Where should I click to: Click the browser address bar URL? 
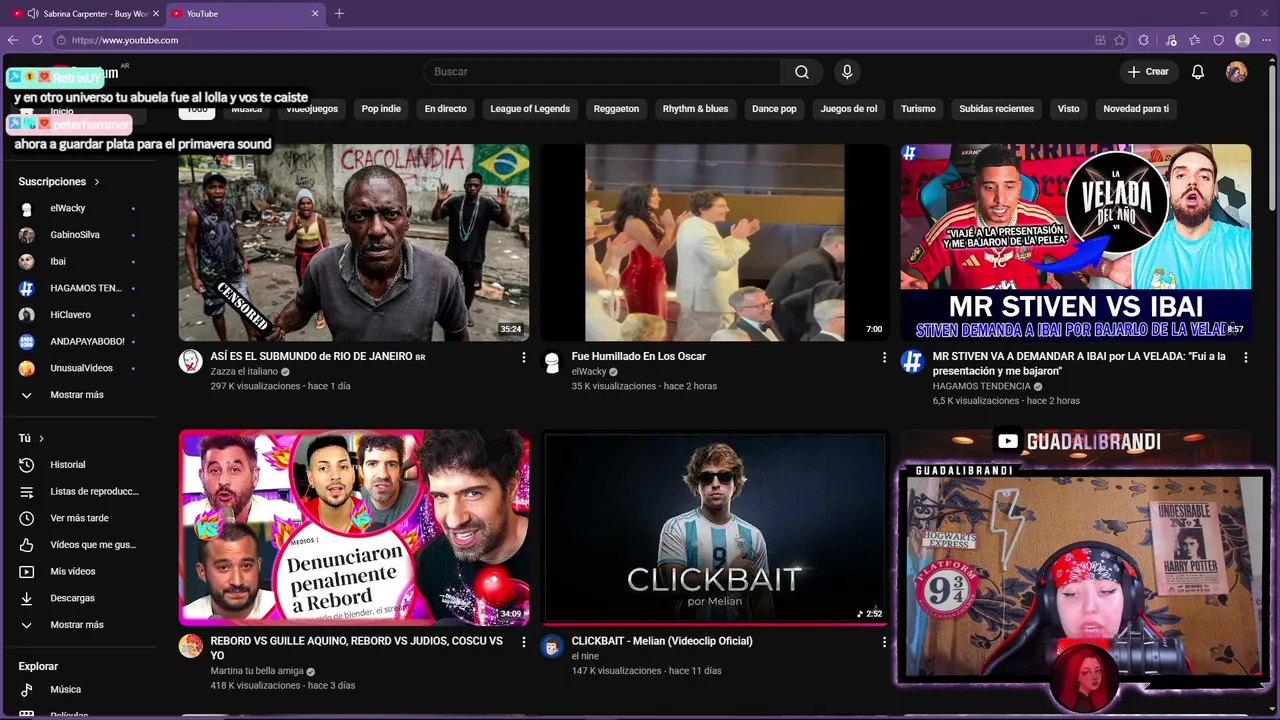tap(125, 40)
